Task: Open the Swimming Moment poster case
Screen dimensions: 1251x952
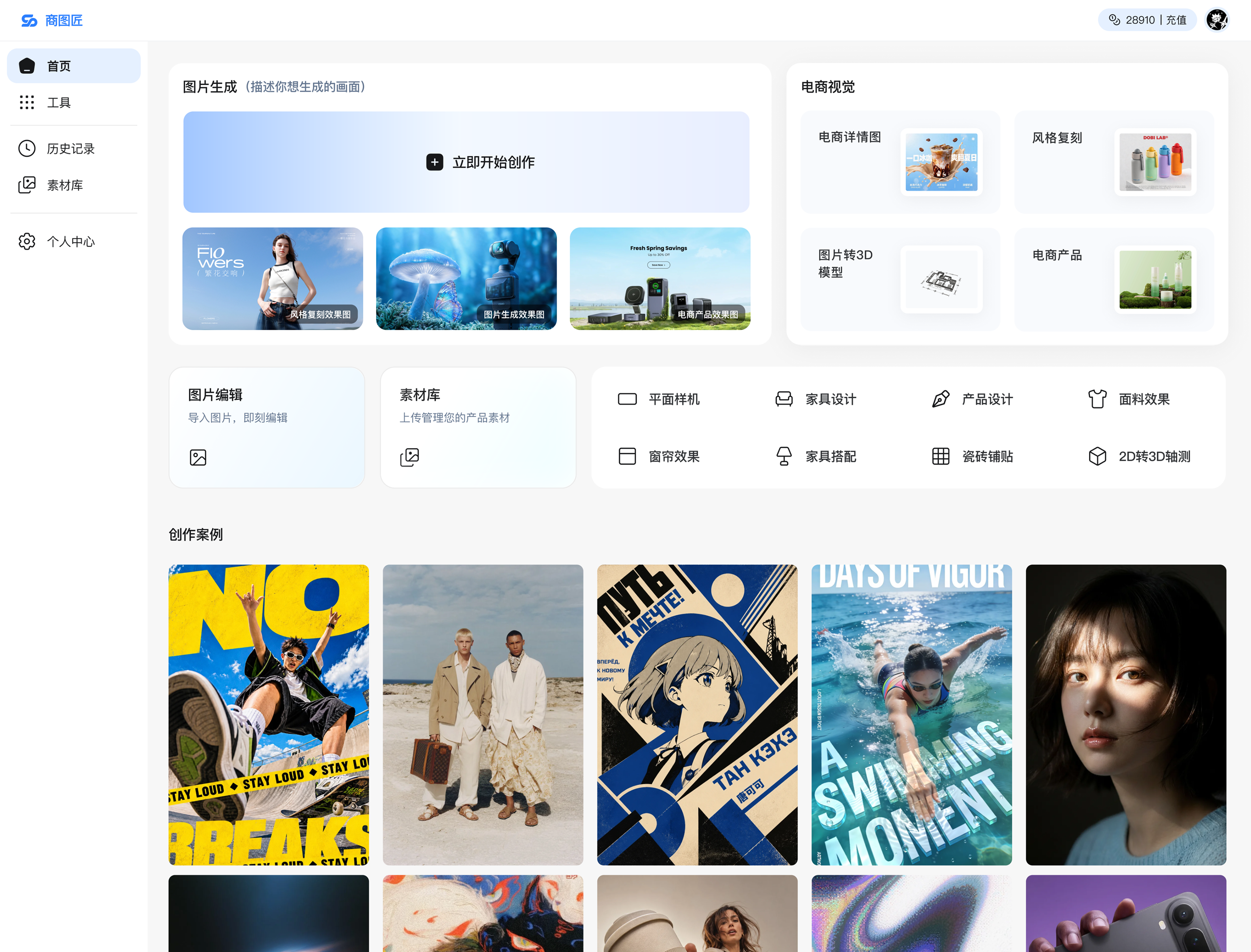Action: tap(911, 715)
